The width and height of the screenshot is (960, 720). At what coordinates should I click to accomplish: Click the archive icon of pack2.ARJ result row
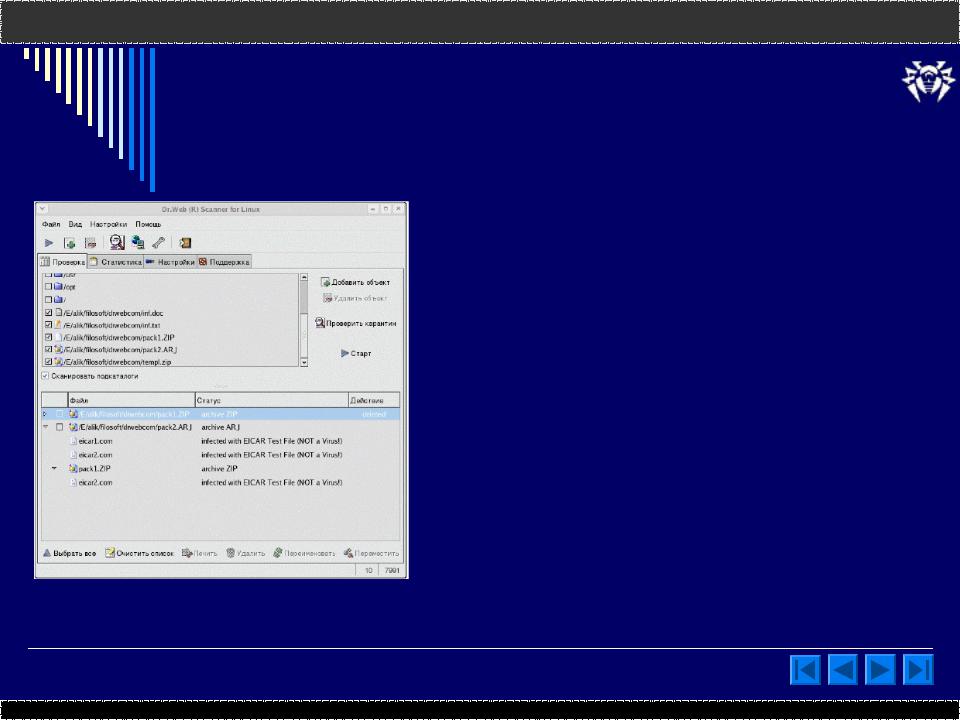(x=73, y=427)
